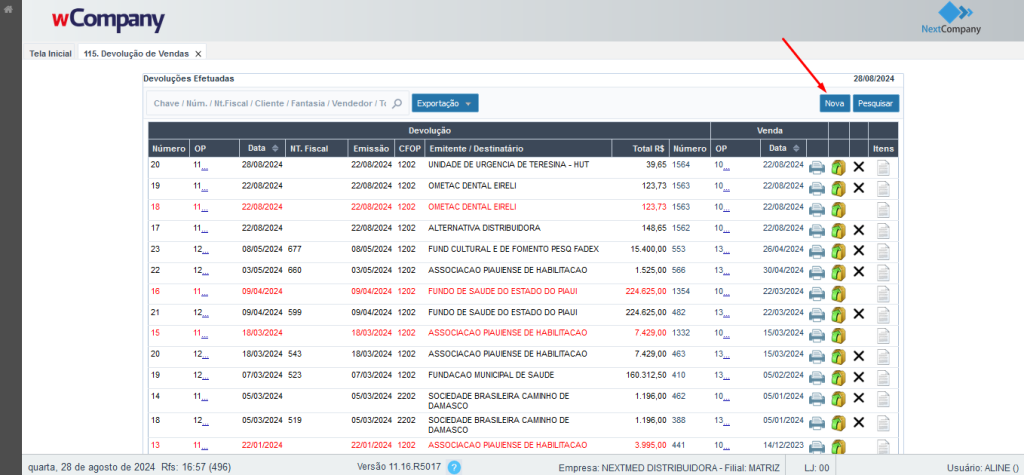Image resolution: width=1024 pixels, height=475 pixels.
Task: View items of return 21 FUNDO DE SAUDE
Action: [x=883, y=314]
